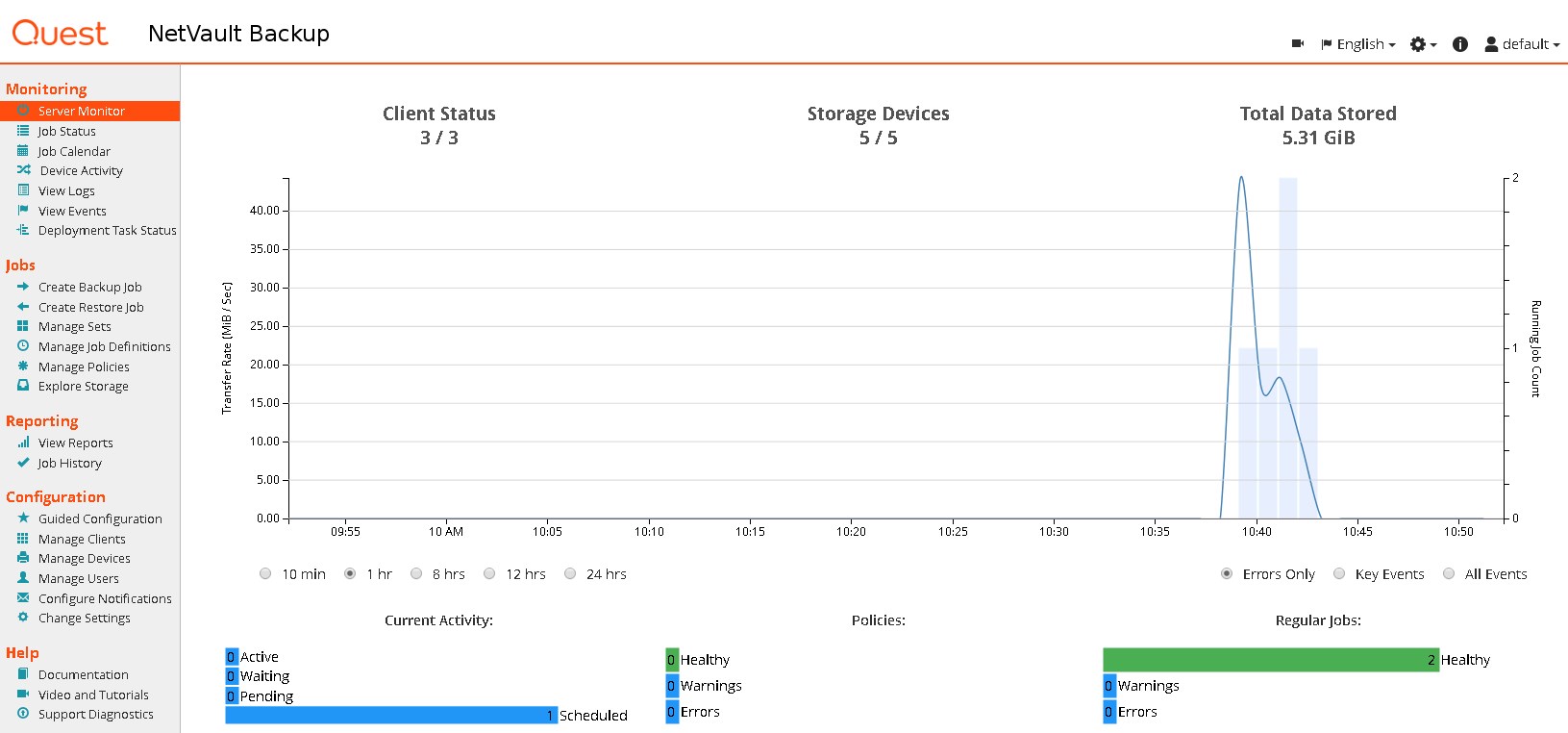Click the Job Calendar sidebar icon

tap(23, 151)
